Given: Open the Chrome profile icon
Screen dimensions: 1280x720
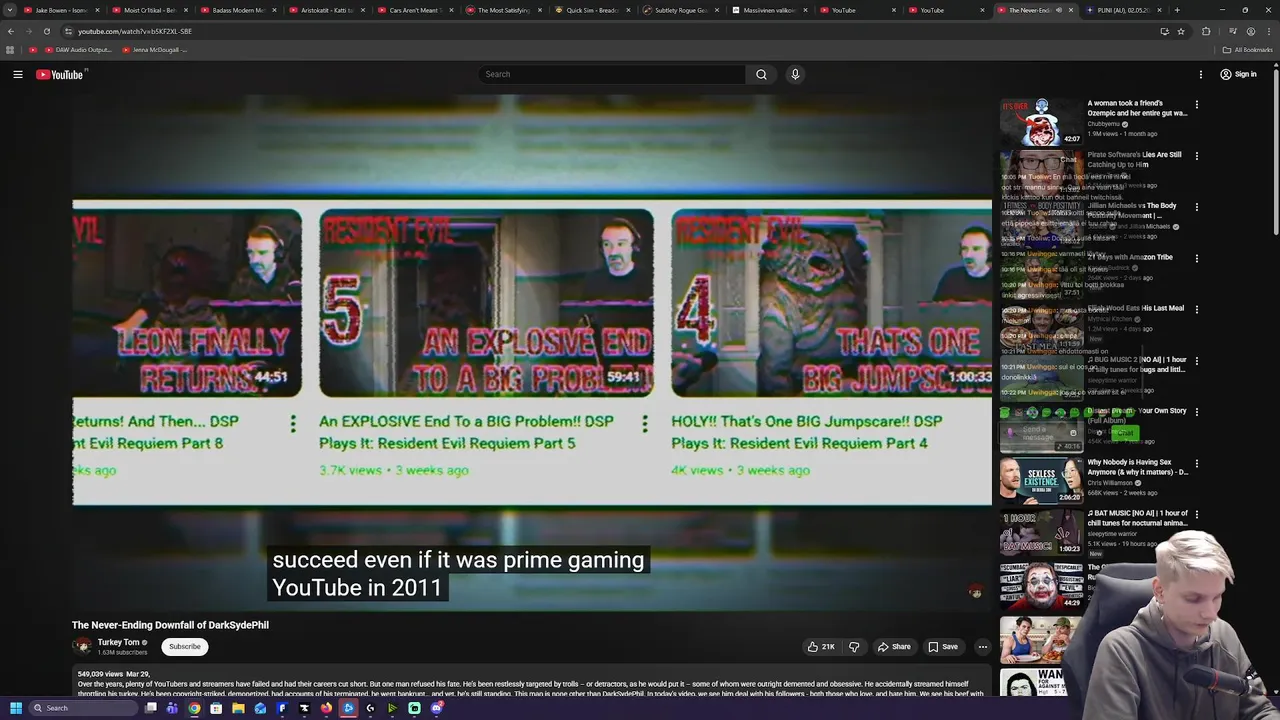Looking at the screenshot, I should pyautogui.click(x=1250, y=31).
